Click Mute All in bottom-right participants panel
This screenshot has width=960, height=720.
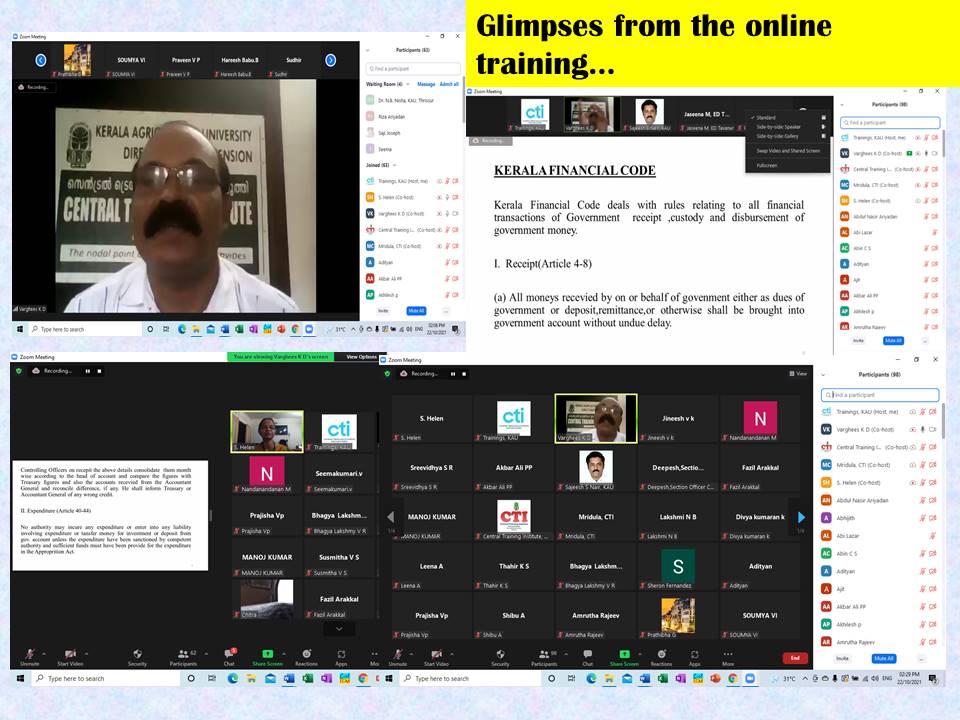(x=884, y=659)
